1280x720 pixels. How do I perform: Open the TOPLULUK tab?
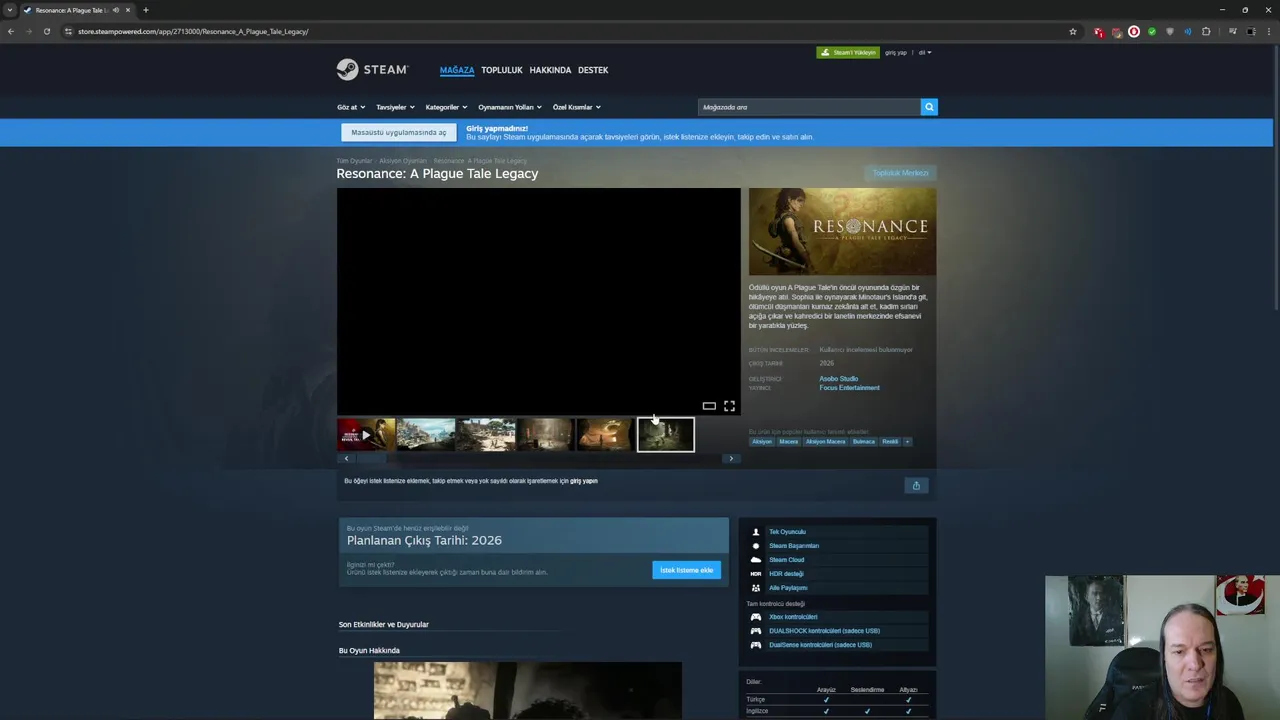tap(502, 70)
